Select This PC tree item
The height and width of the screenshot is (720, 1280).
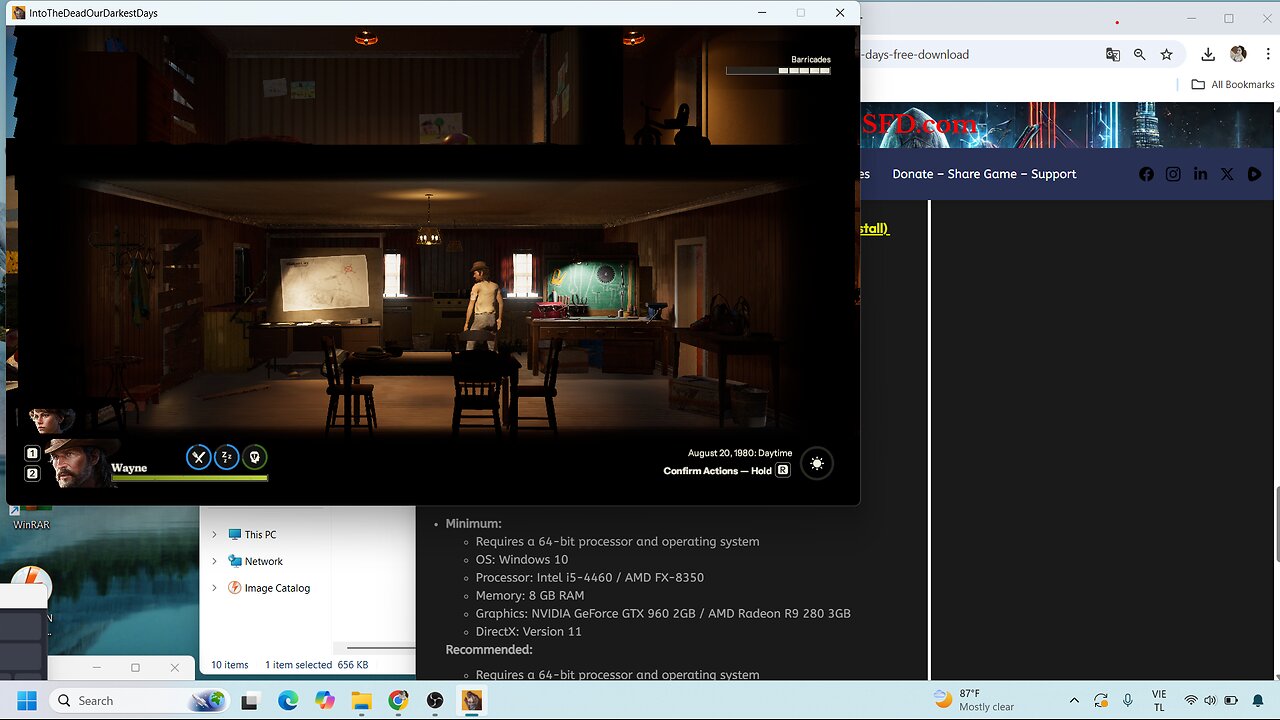[252, 535]
